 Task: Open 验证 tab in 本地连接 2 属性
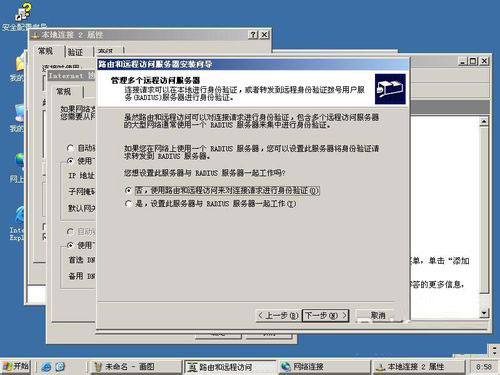point(76,52)
